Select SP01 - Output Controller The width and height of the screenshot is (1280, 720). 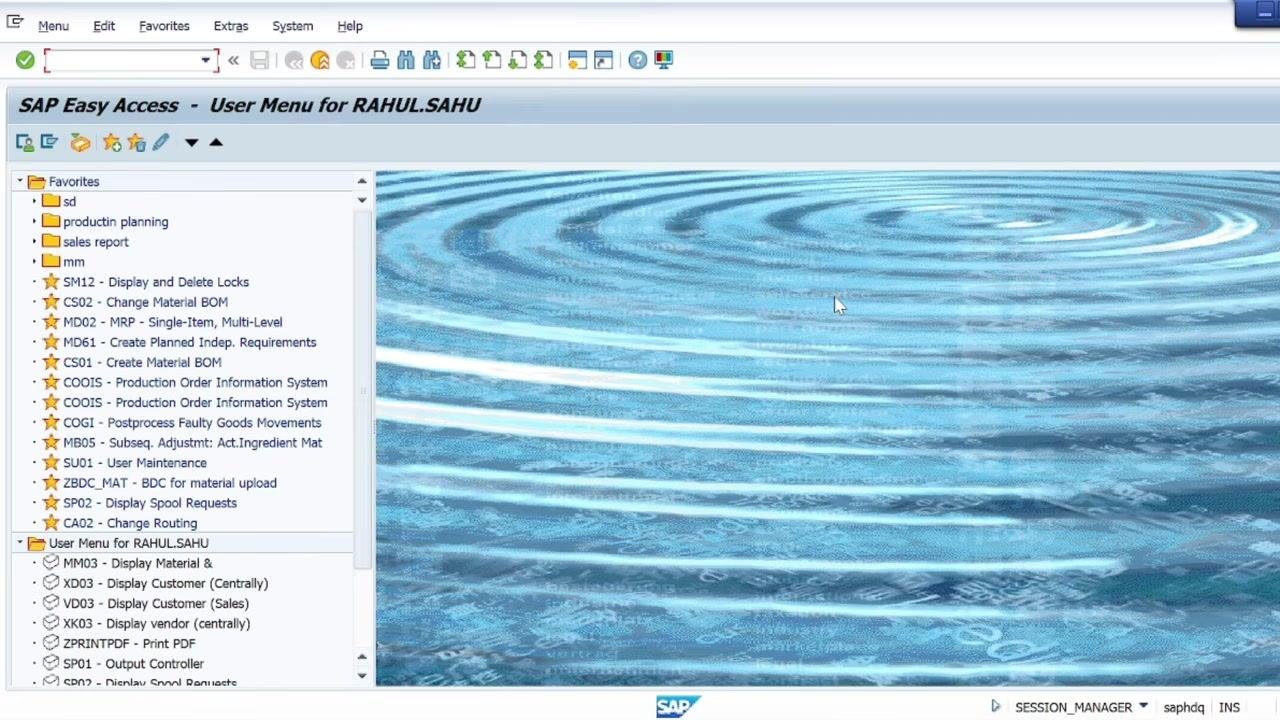pos(133,663)
